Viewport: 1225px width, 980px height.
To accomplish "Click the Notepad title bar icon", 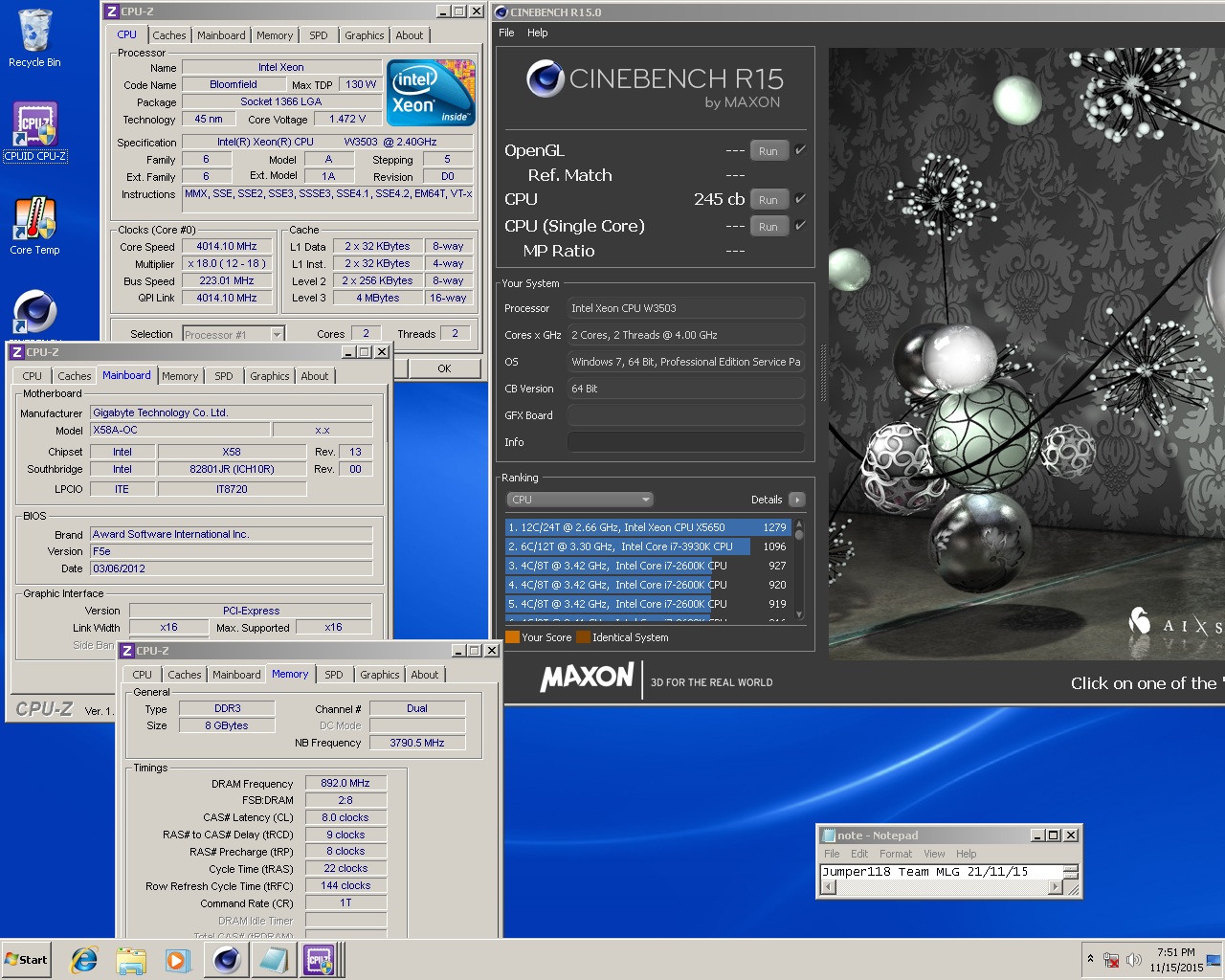I will click(828, 835).
